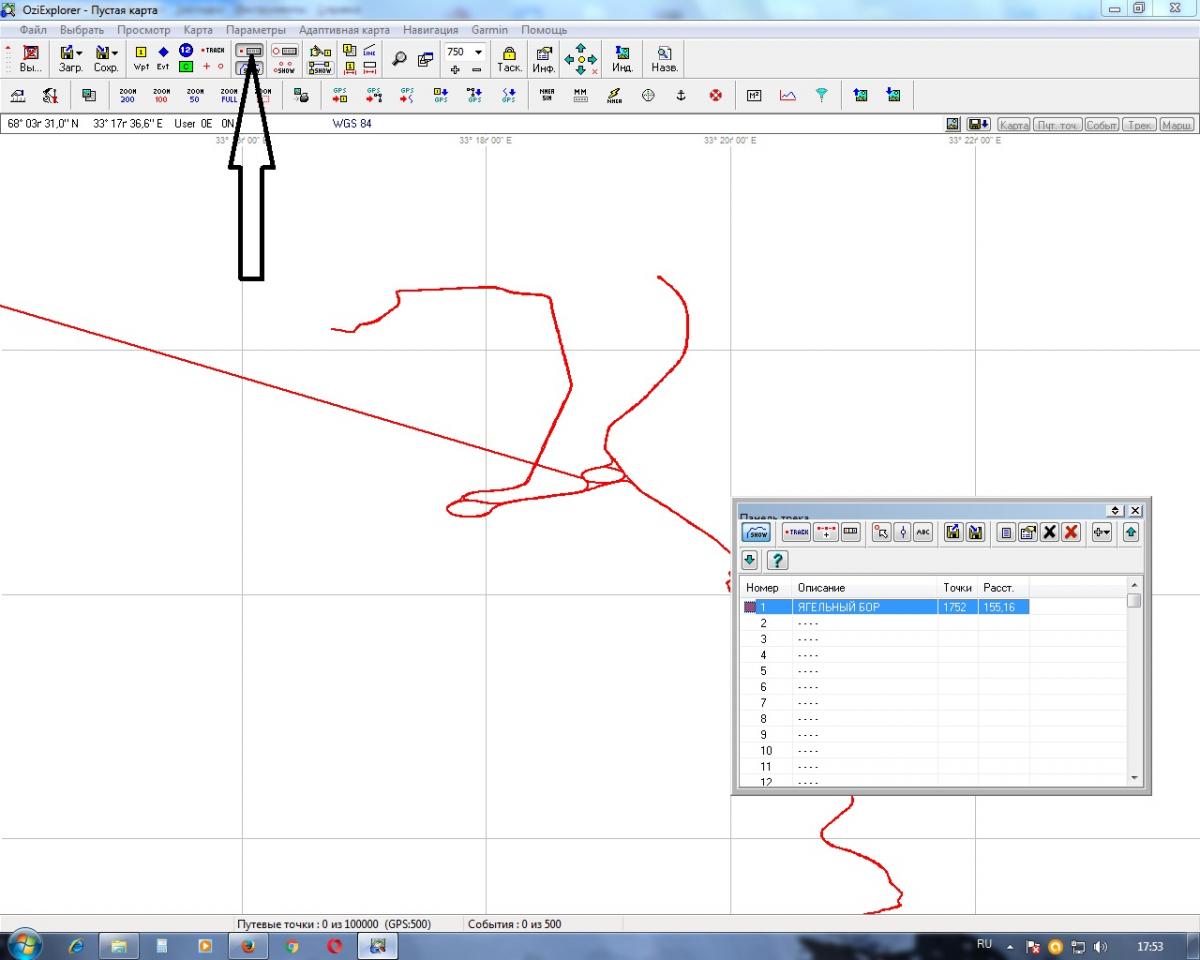Open the track profile graph icon
This screenshot has height=960, width=1200.
click(x=788, y=95)
